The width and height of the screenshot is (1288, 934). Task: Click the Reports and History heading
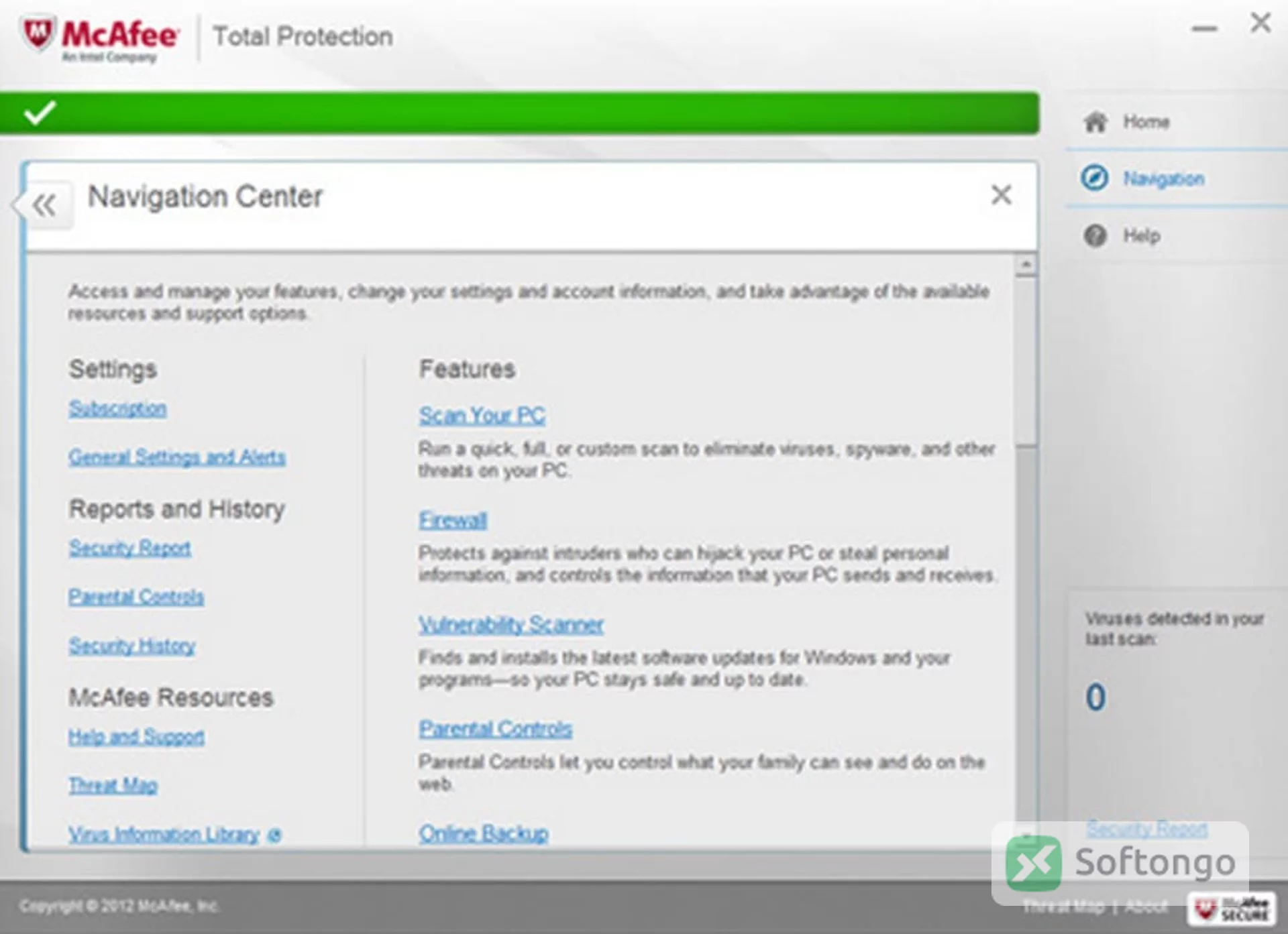point(177,510)
